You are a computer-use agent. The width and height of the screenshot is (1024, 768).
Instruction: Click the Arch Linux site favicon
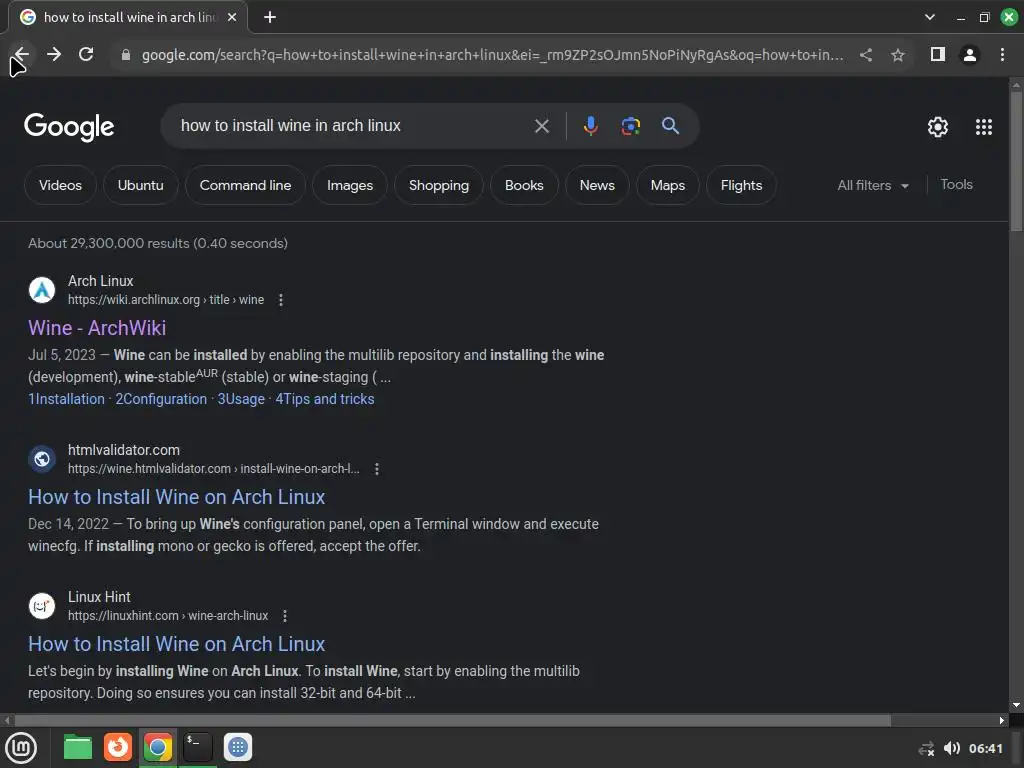coord(42,290)
